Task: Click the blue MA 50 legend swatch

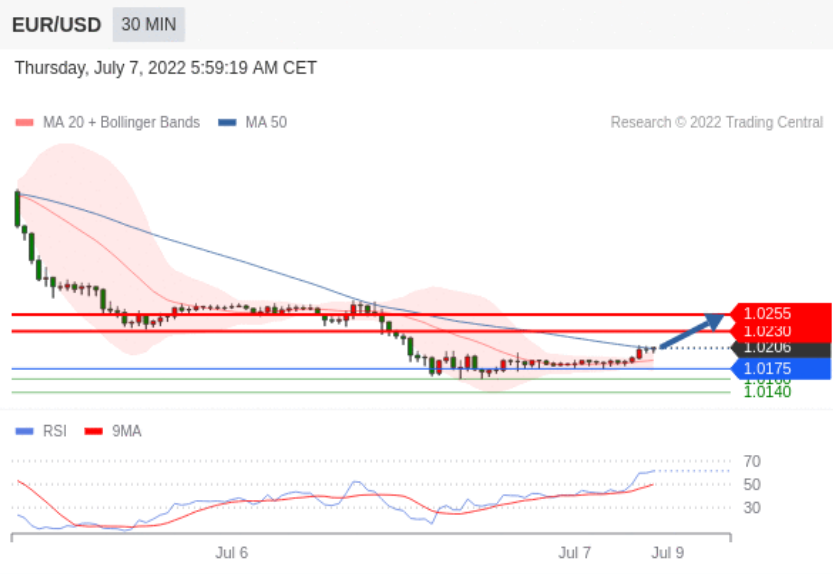Action: pyautogui.click(x=227, y=123)
